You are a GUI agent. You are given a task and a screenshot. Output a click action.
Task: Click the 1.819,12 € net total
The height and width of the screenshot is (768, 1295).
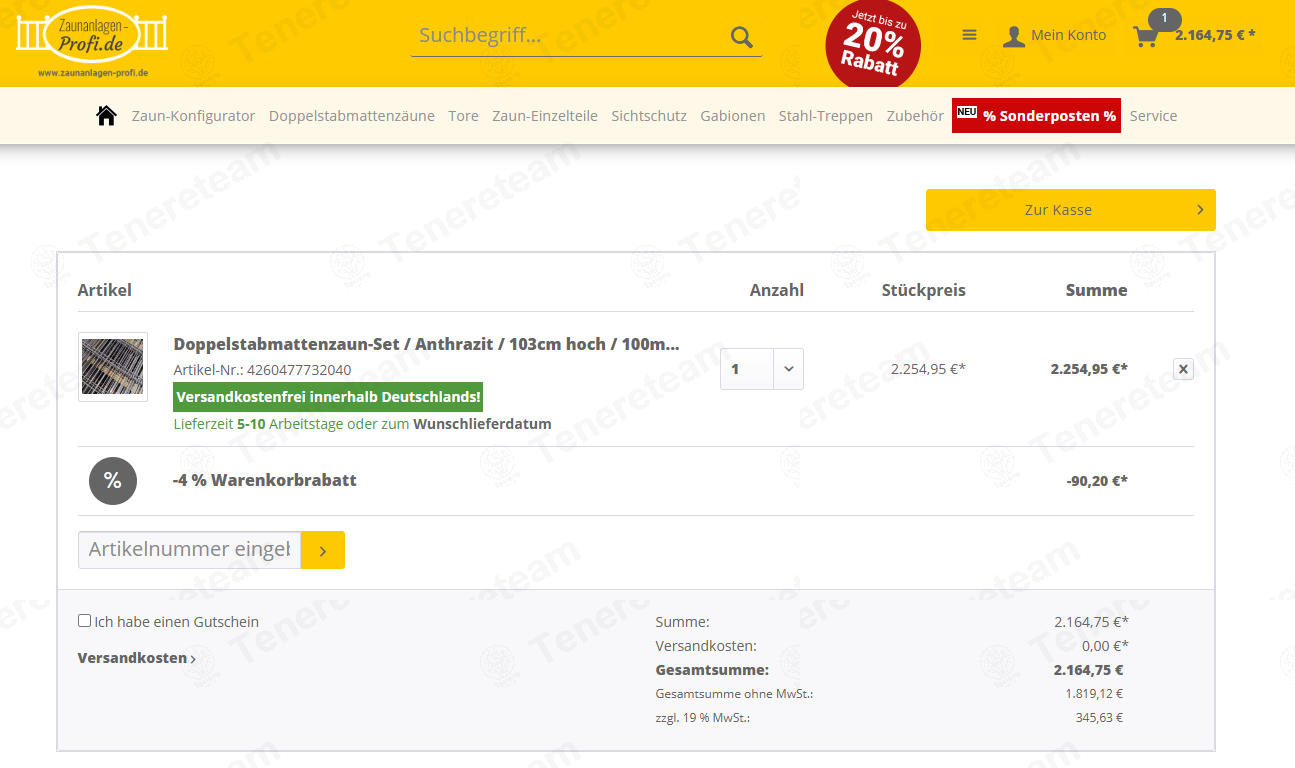(1094, 693)
